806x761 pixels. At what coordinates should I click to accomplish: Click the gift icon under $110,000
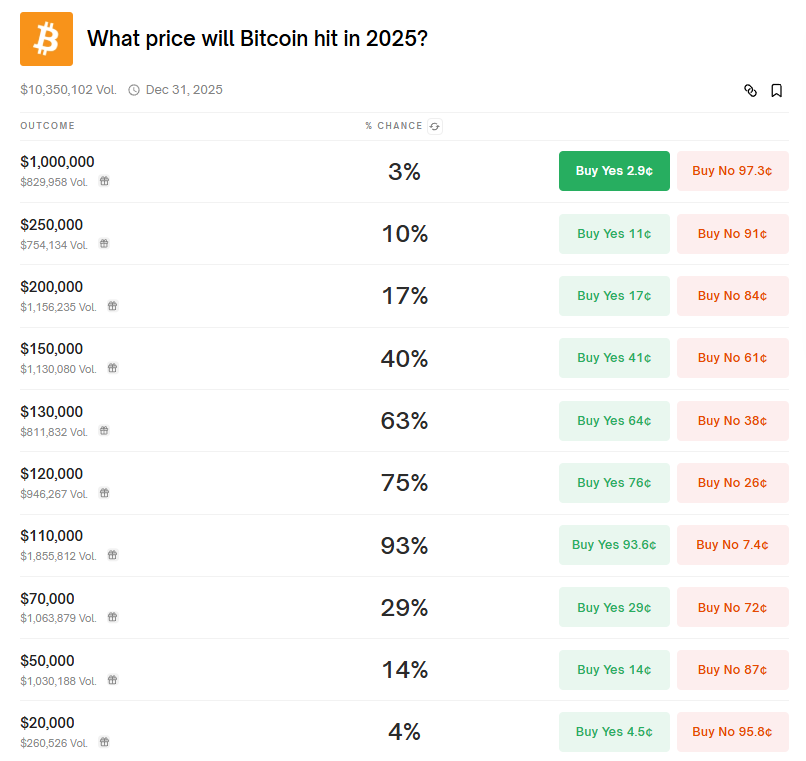112,555
